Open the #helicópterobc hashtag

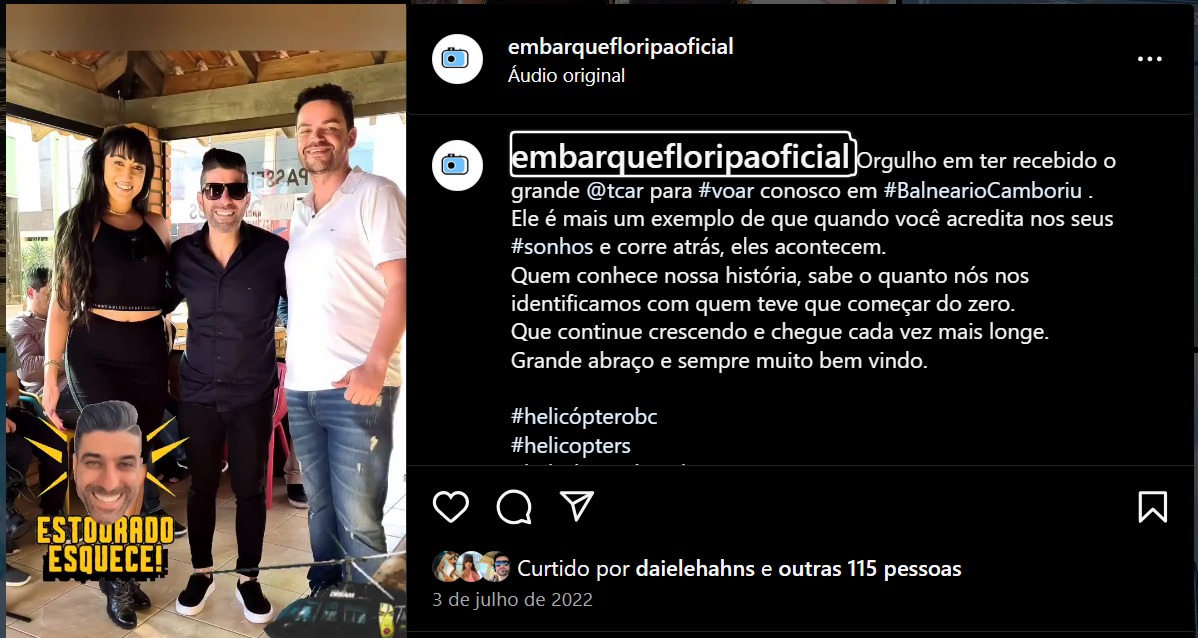[x=584, y=417]
